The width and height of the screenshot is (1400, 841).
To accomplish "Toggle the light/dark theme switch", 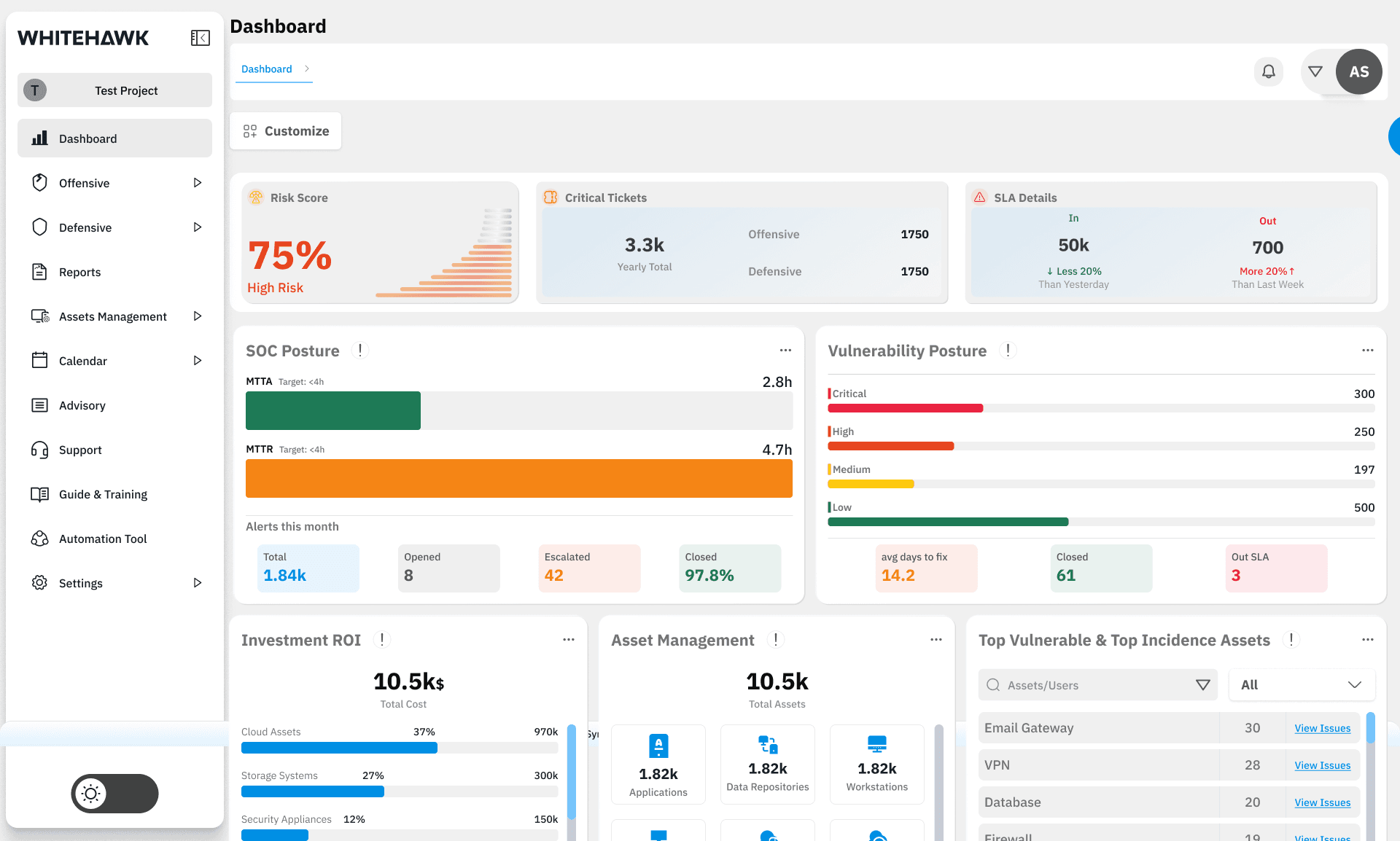I will pos(114,794).
